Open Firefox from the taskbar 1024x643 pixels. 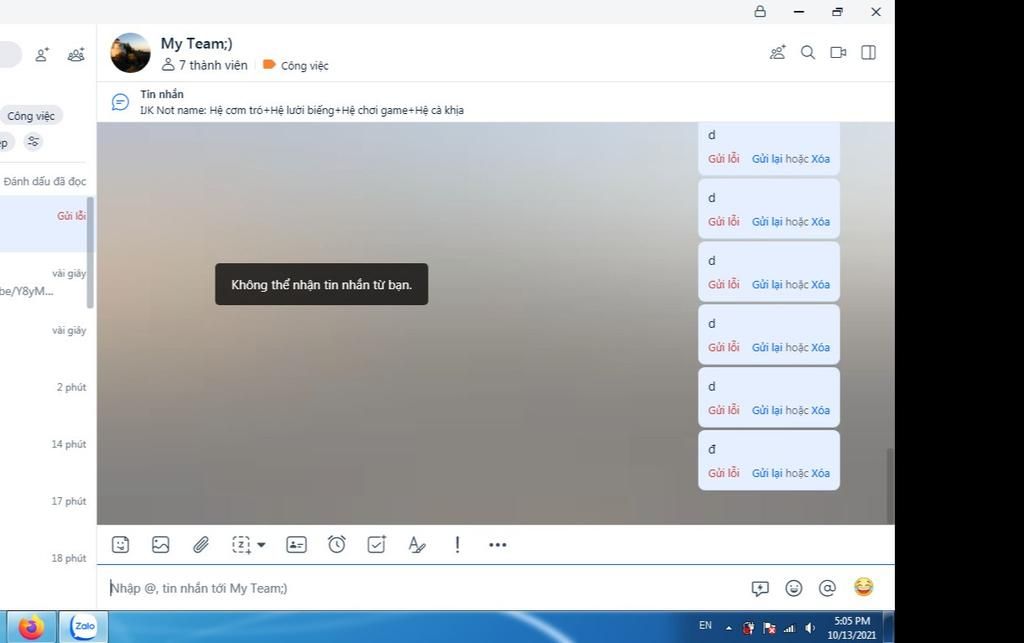coord(31,627)
